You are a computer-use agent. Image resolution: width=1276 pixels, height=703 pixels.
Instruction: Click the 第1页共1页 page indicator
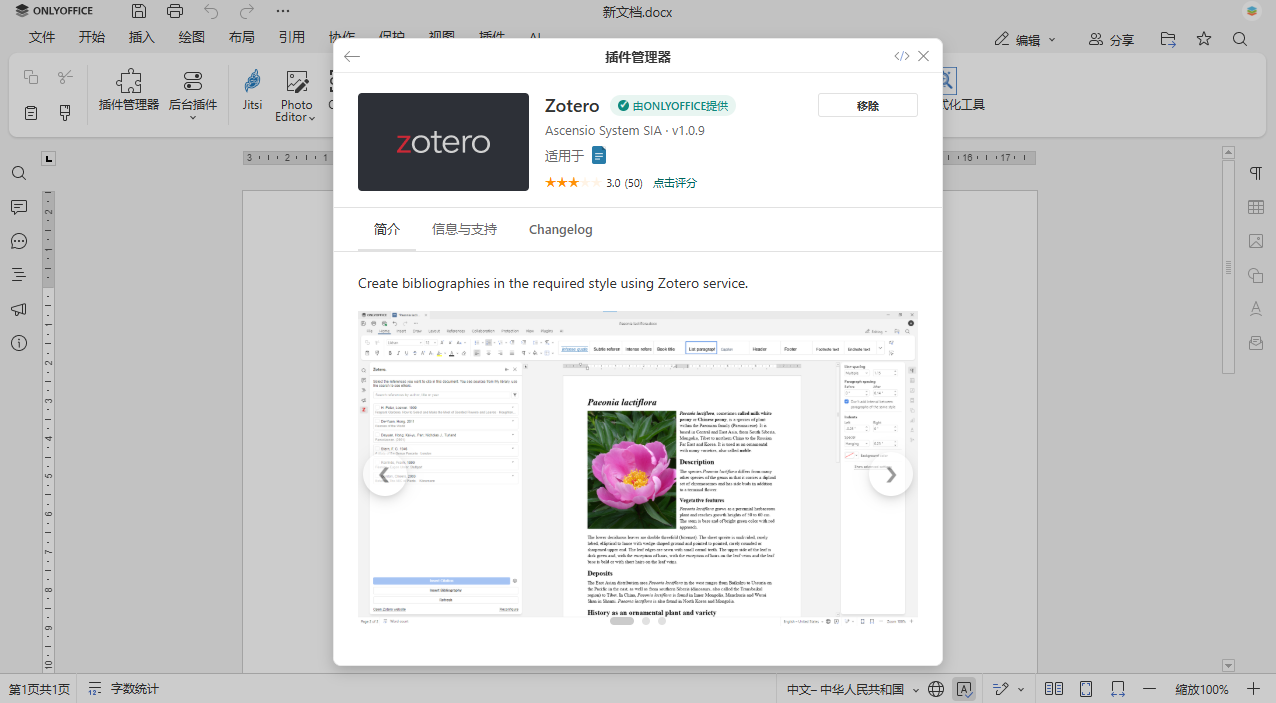pyautogui.click(x=40, y=689)
